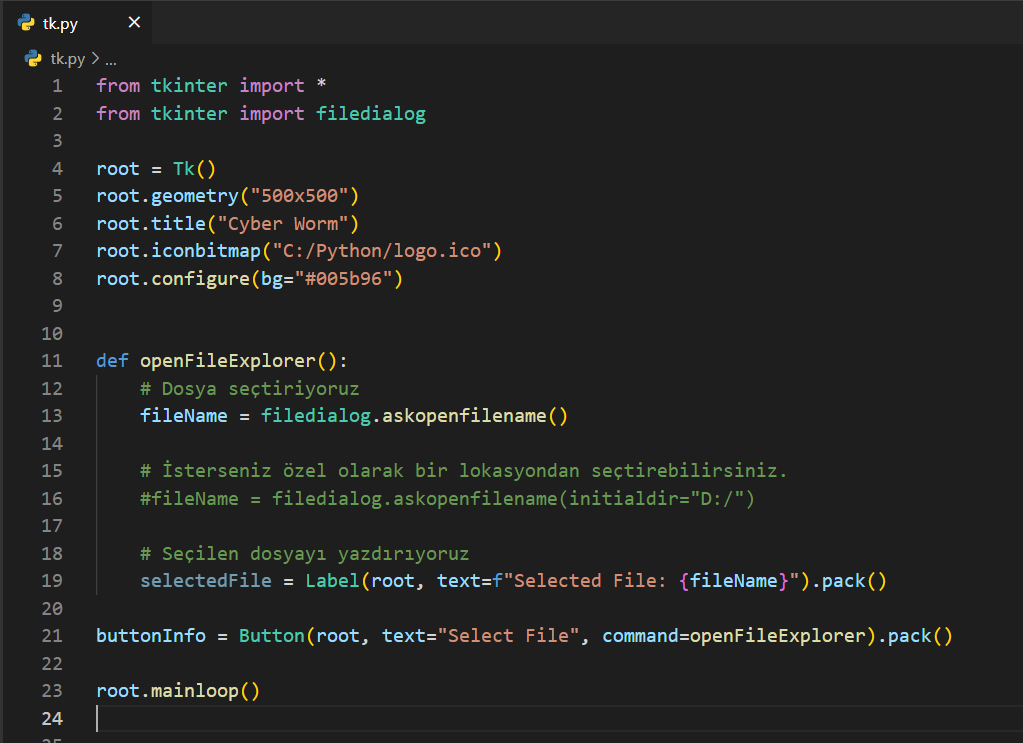Click the filedialog import name on line 2
The image size is (1023, 743).
(371, 113)
